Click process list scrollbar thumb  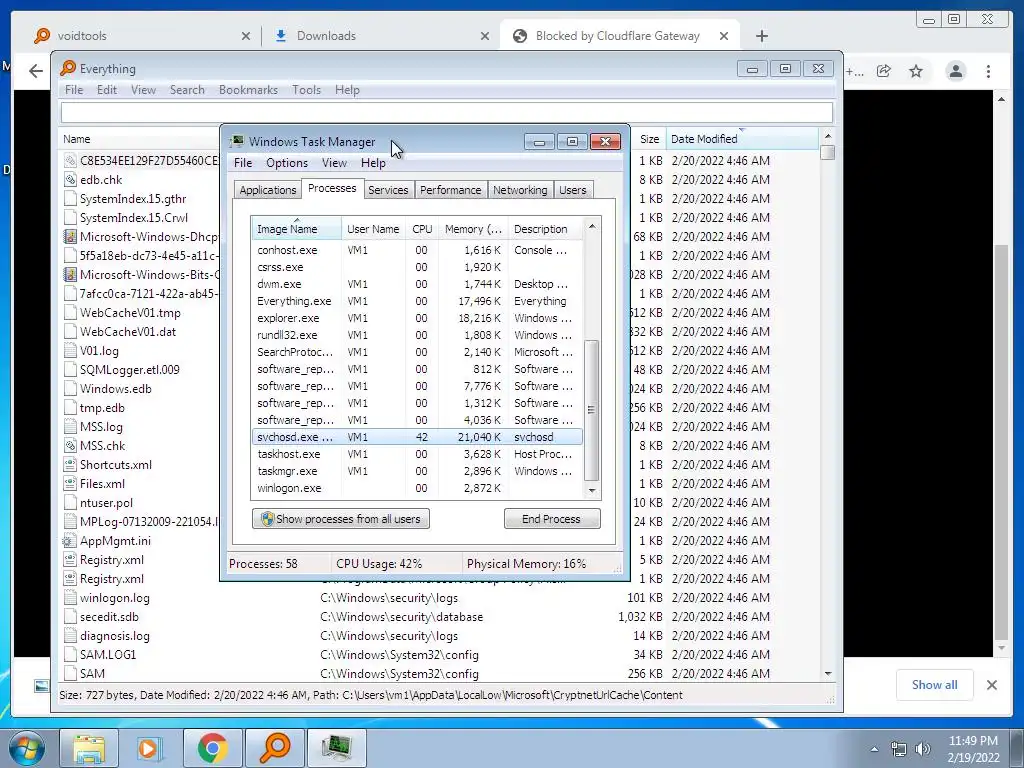pos(592,411)
